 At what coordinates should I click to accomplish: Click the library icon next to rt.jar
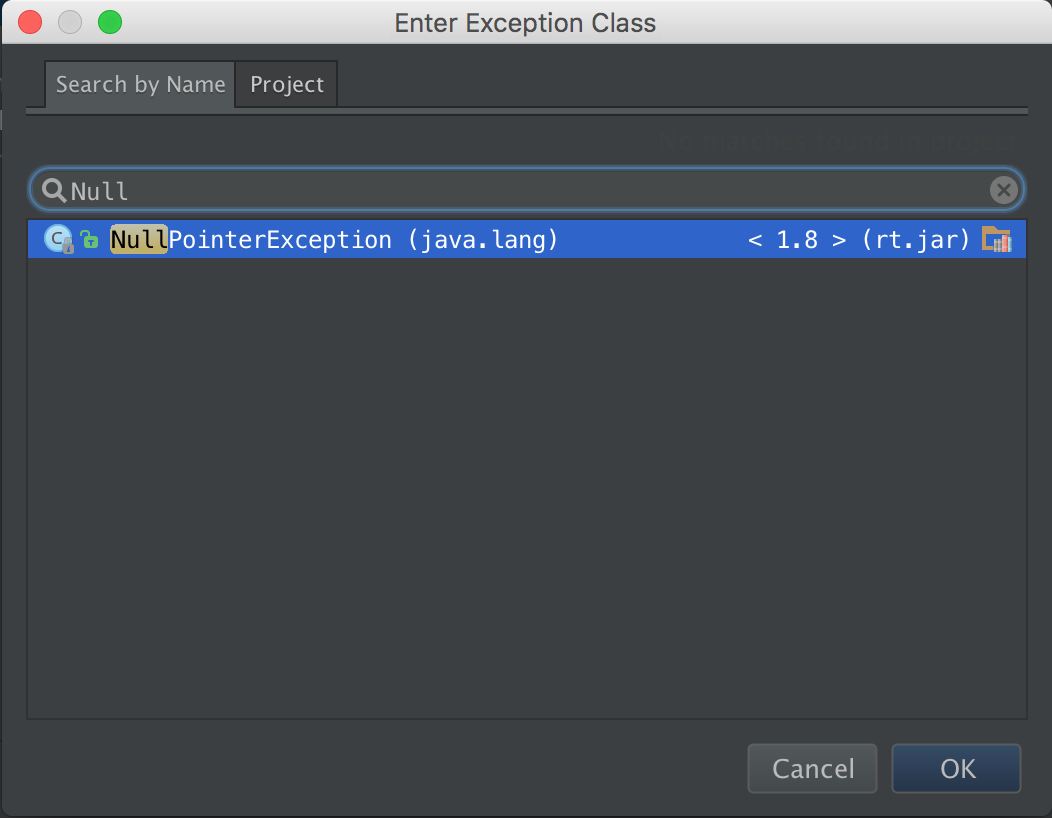tap(996, 239)
